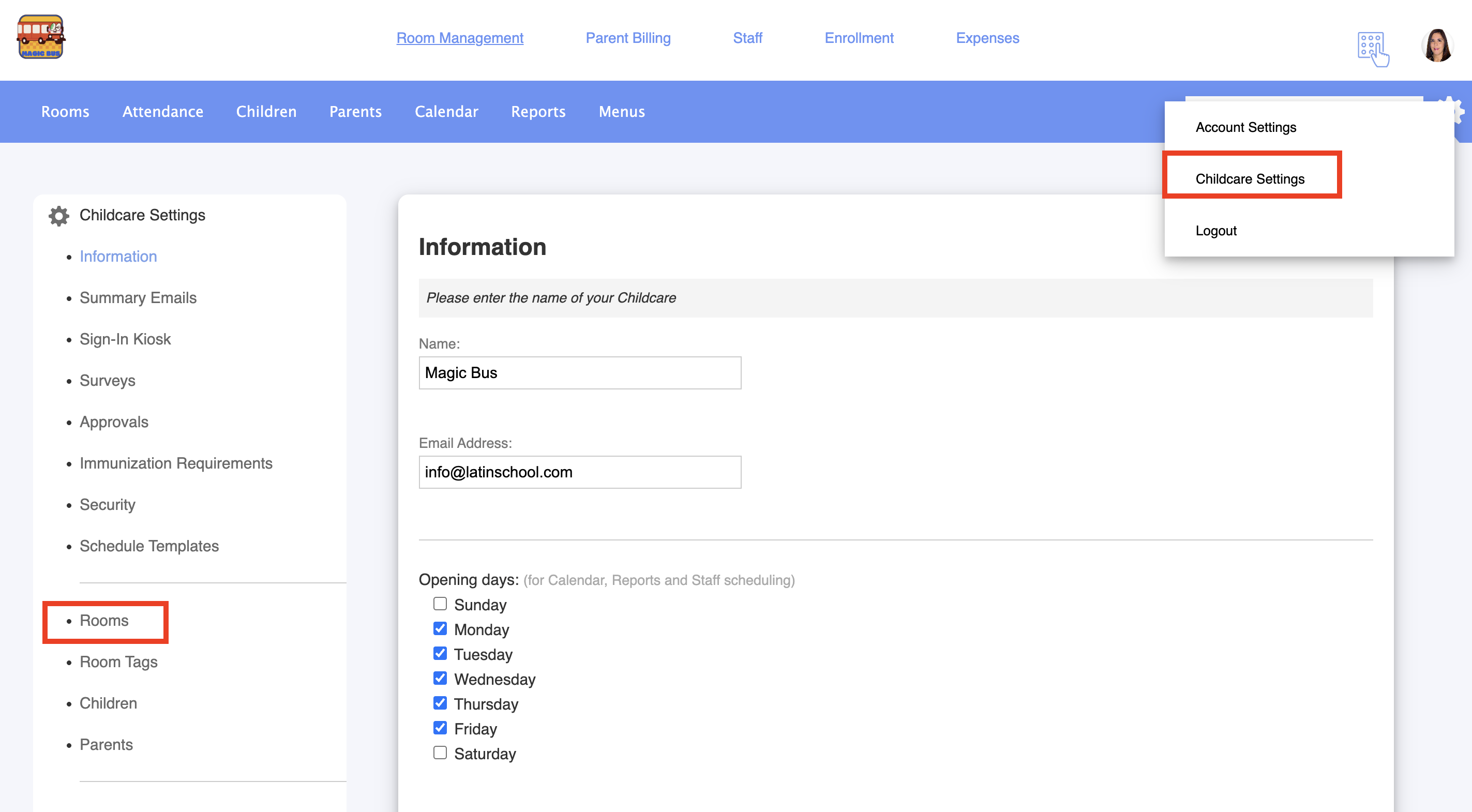Go to the Enrollment section link
Screen dimensions: 1472x812
(858, 38)
